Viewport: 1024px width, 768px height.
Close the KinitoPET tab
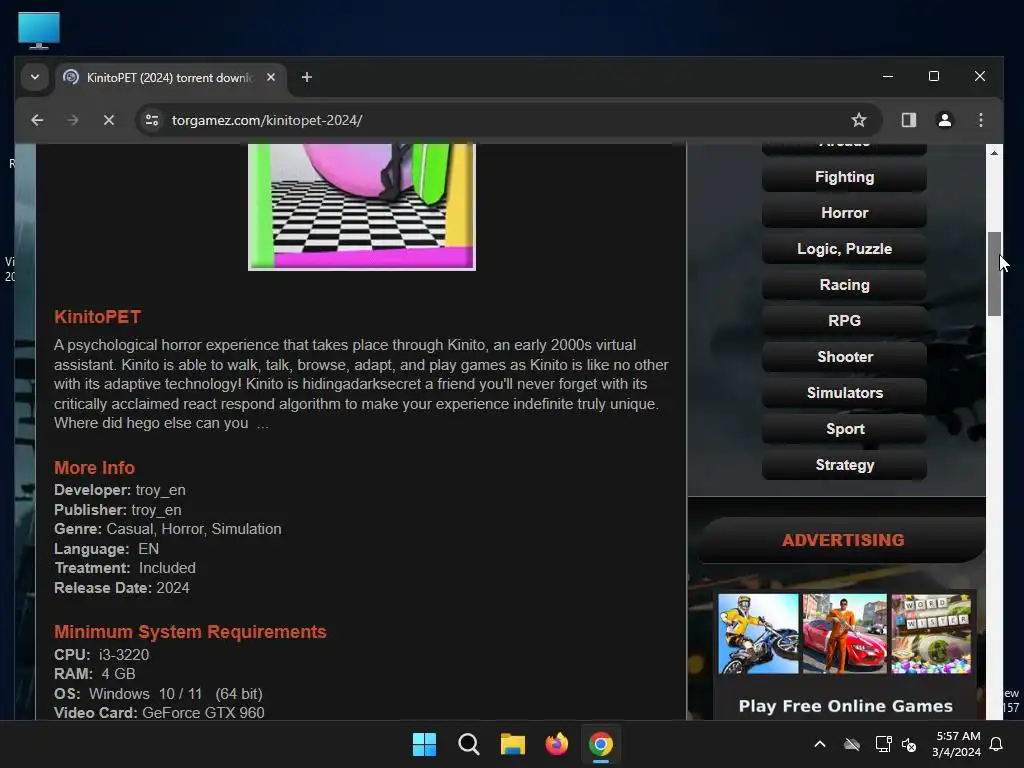271,77
